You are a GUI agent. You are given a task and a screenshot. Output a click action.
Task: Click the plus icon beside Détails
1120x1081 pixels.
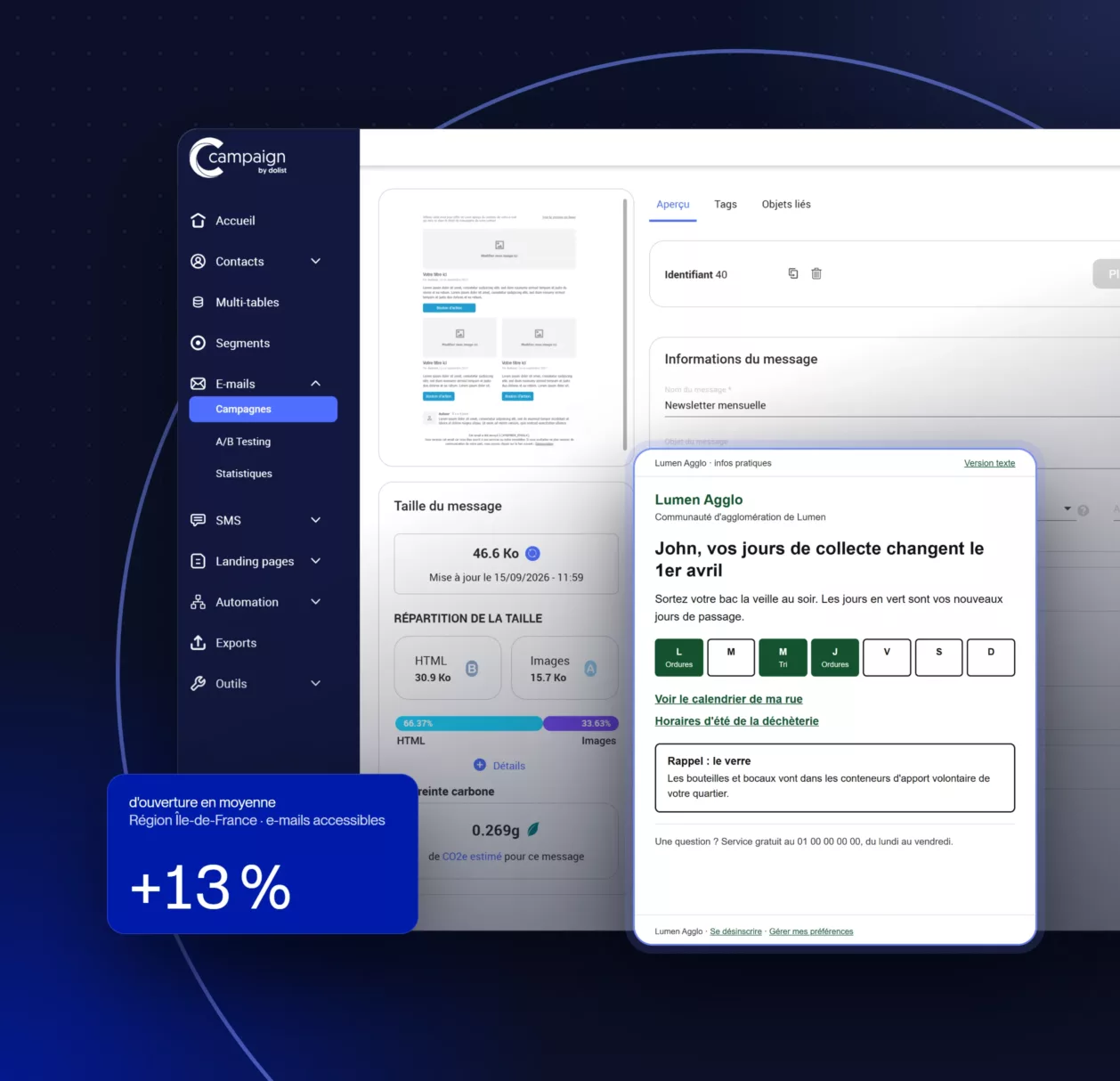480,765
